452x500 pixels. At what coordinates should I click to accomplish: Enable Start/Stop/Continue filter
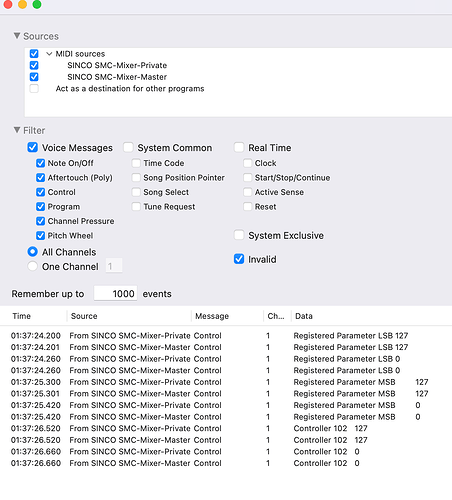tap(247, 178)
